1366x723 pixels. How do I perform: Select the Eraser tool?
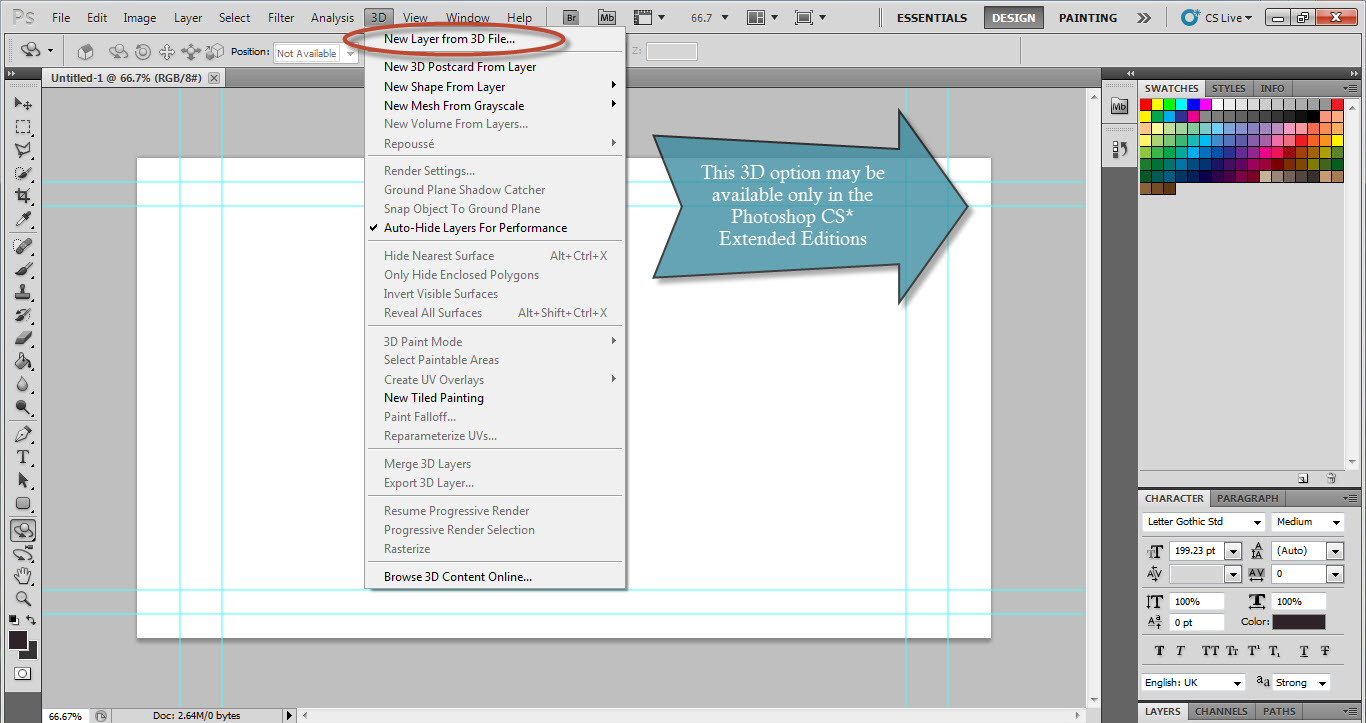pyautogui.click(x=22, y=338)
